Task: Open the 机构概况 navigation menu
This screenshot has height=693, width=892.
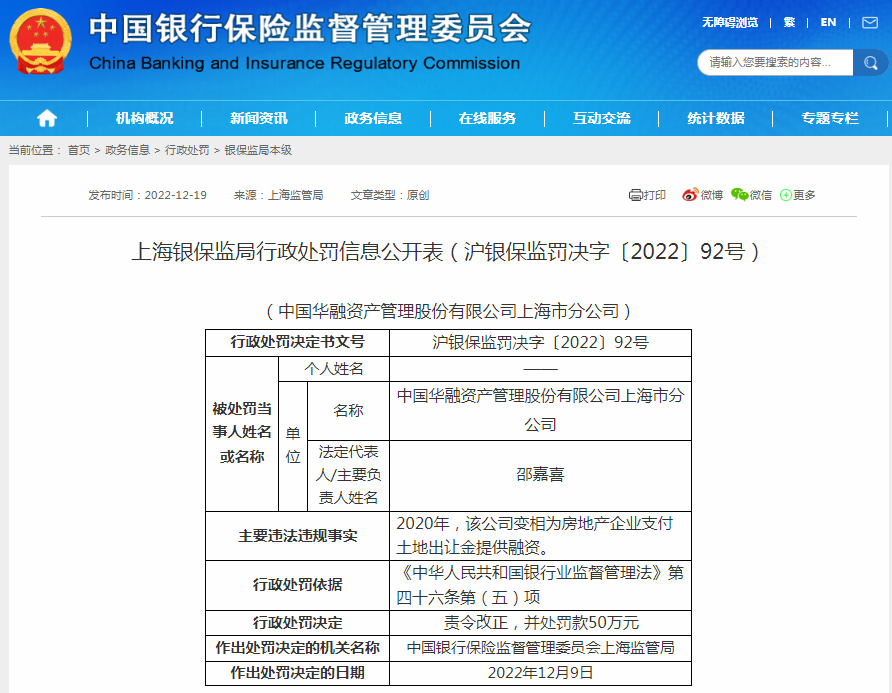Action: 144,118
